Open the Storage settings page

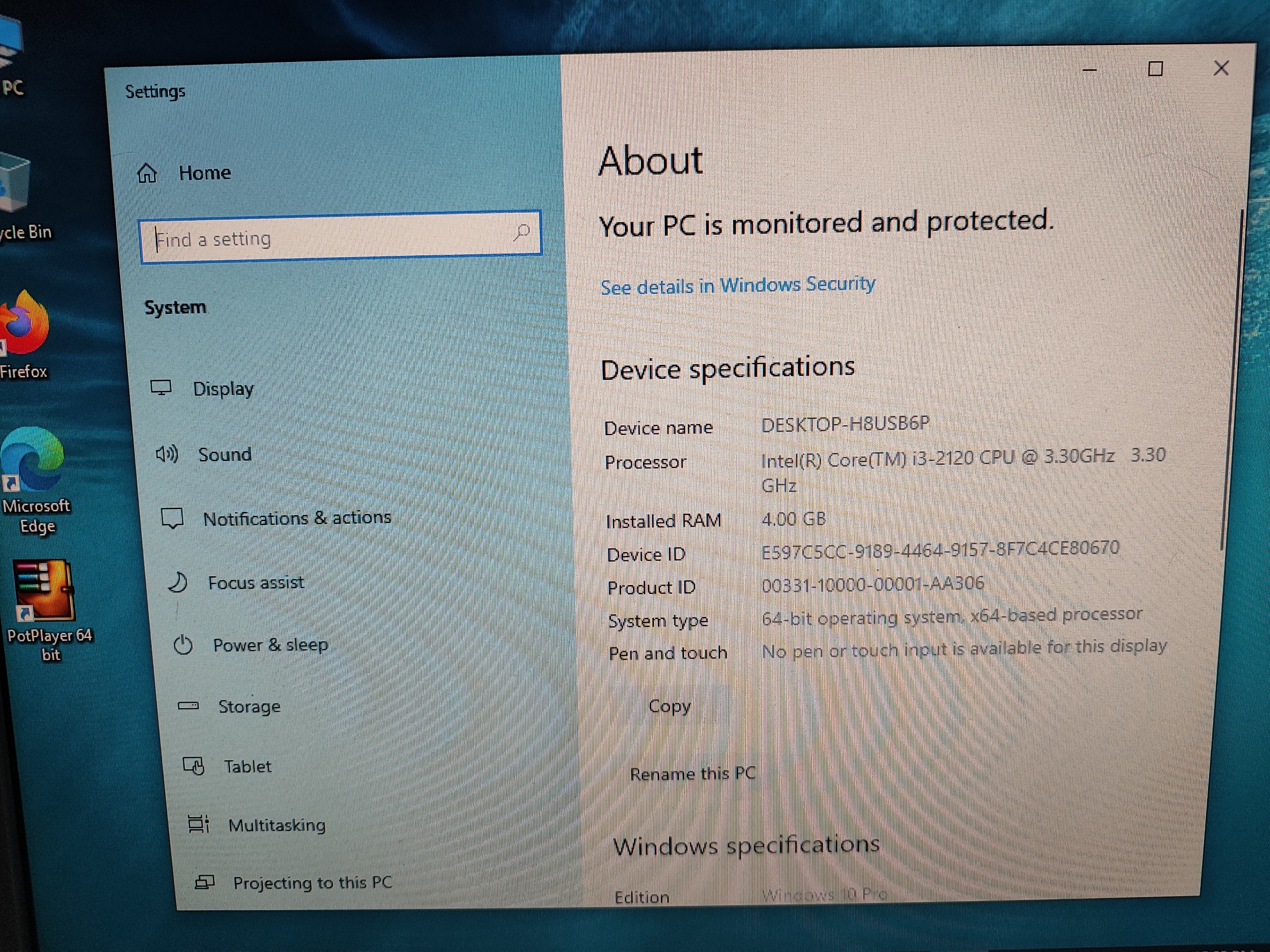point(229,707)
